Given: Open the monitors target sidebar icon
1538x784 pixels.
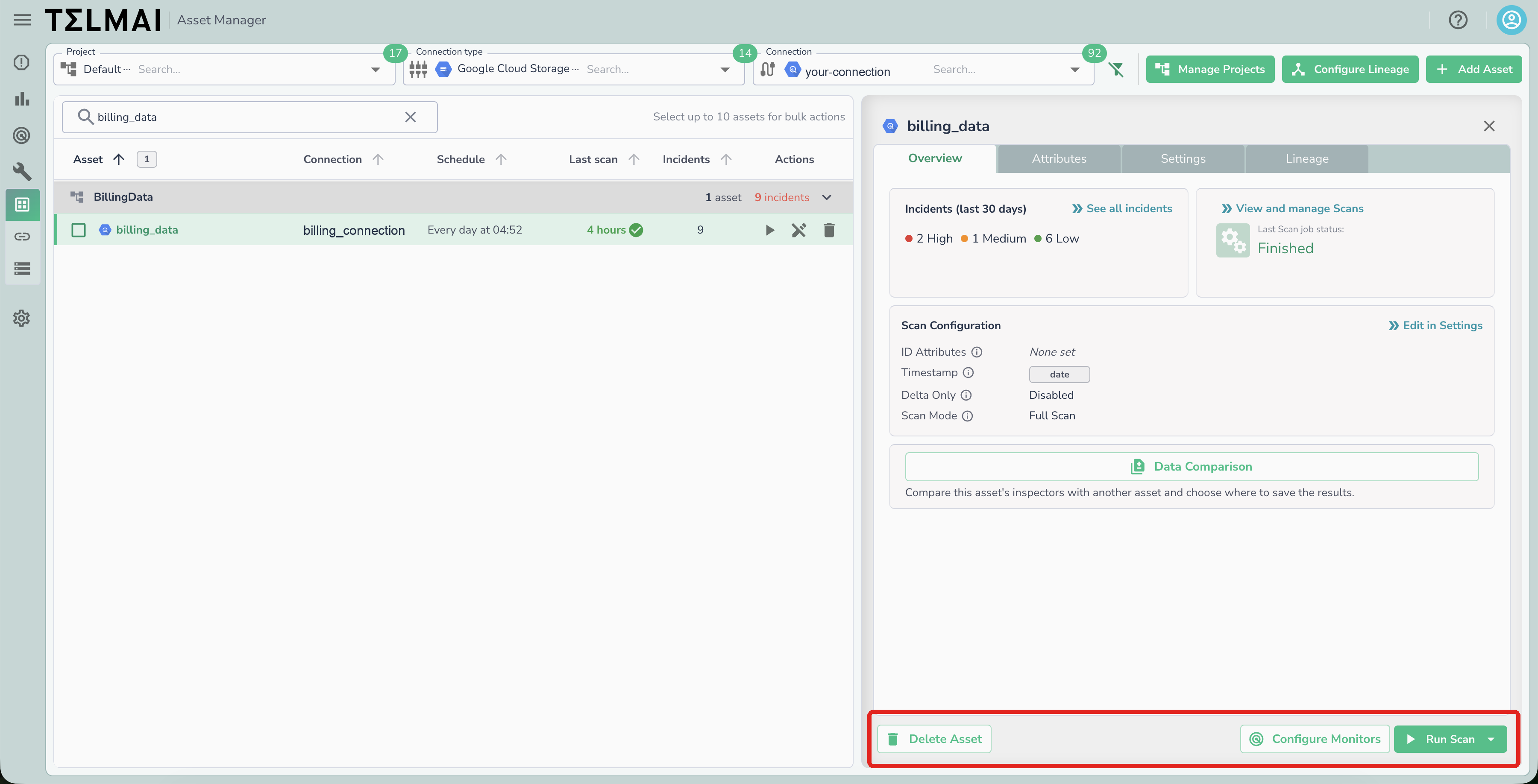Looking at the screenshot, I should click(22, 135).
